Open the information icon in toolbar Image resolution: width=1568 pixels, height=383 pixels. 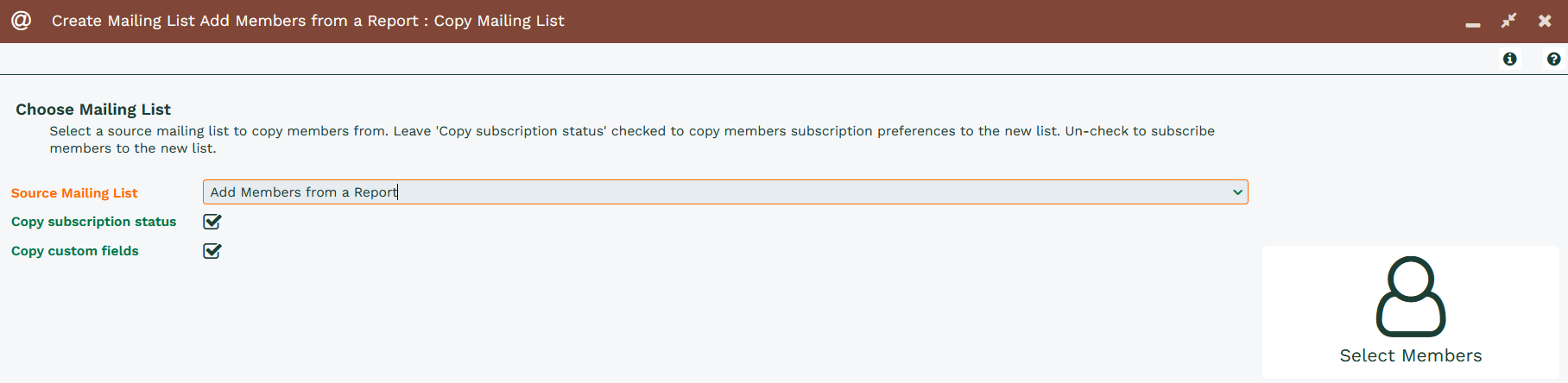[1510, 59]
